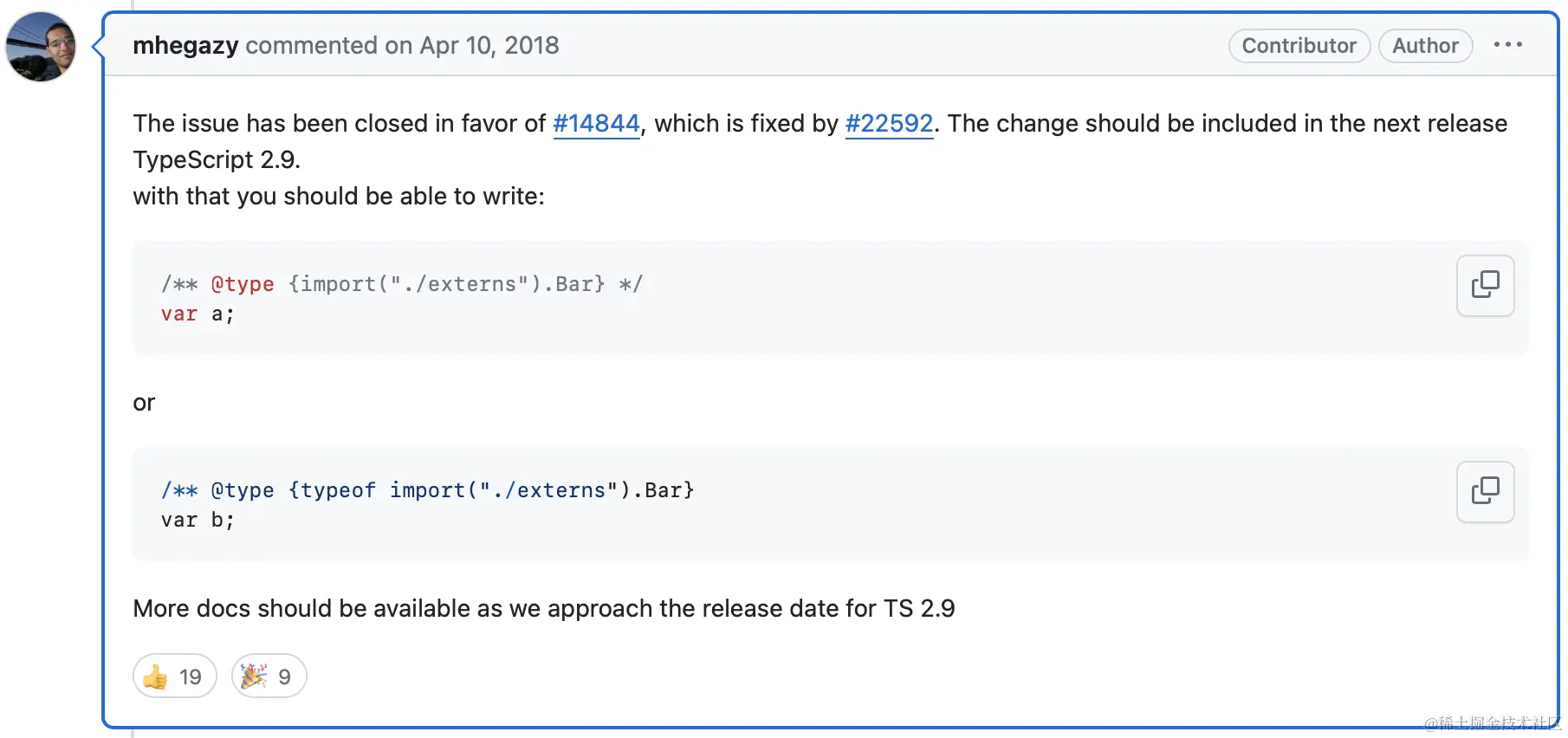The width and height of the screenshot is (1568, 738).
Task: Click the TypeScript 2.9 paragraph text
Action: [217, 160]
